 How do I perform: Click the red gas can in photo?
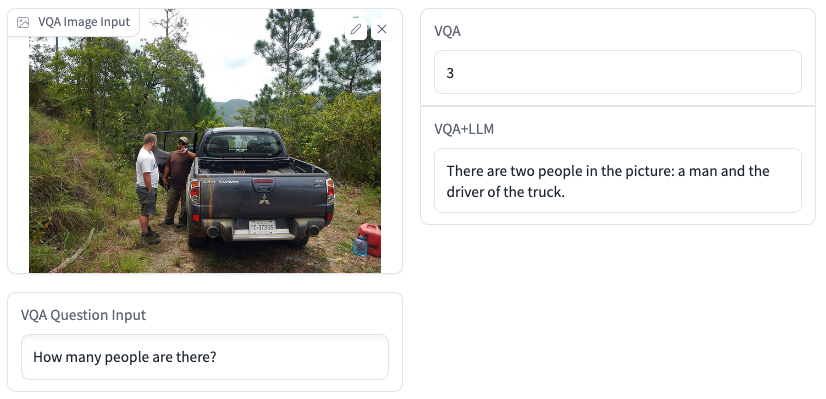(x=371, y=239)
